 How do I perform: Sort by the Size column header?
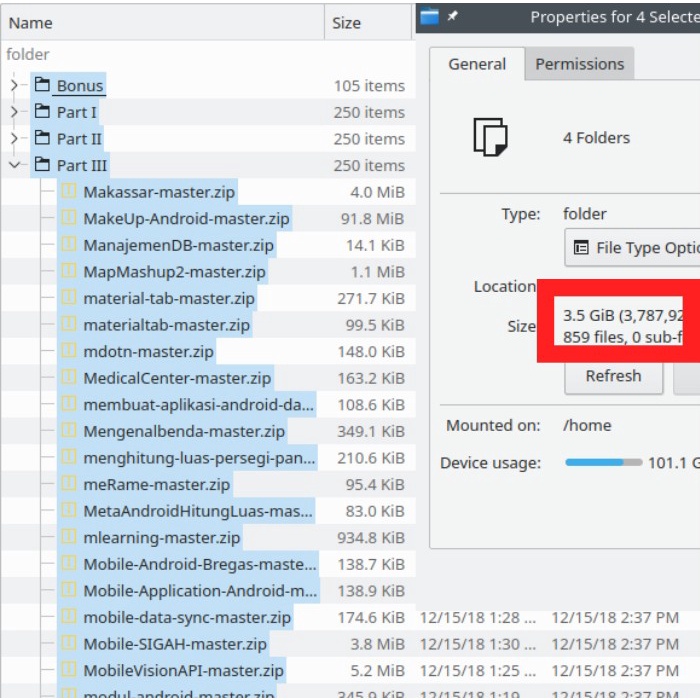[368, 23]
